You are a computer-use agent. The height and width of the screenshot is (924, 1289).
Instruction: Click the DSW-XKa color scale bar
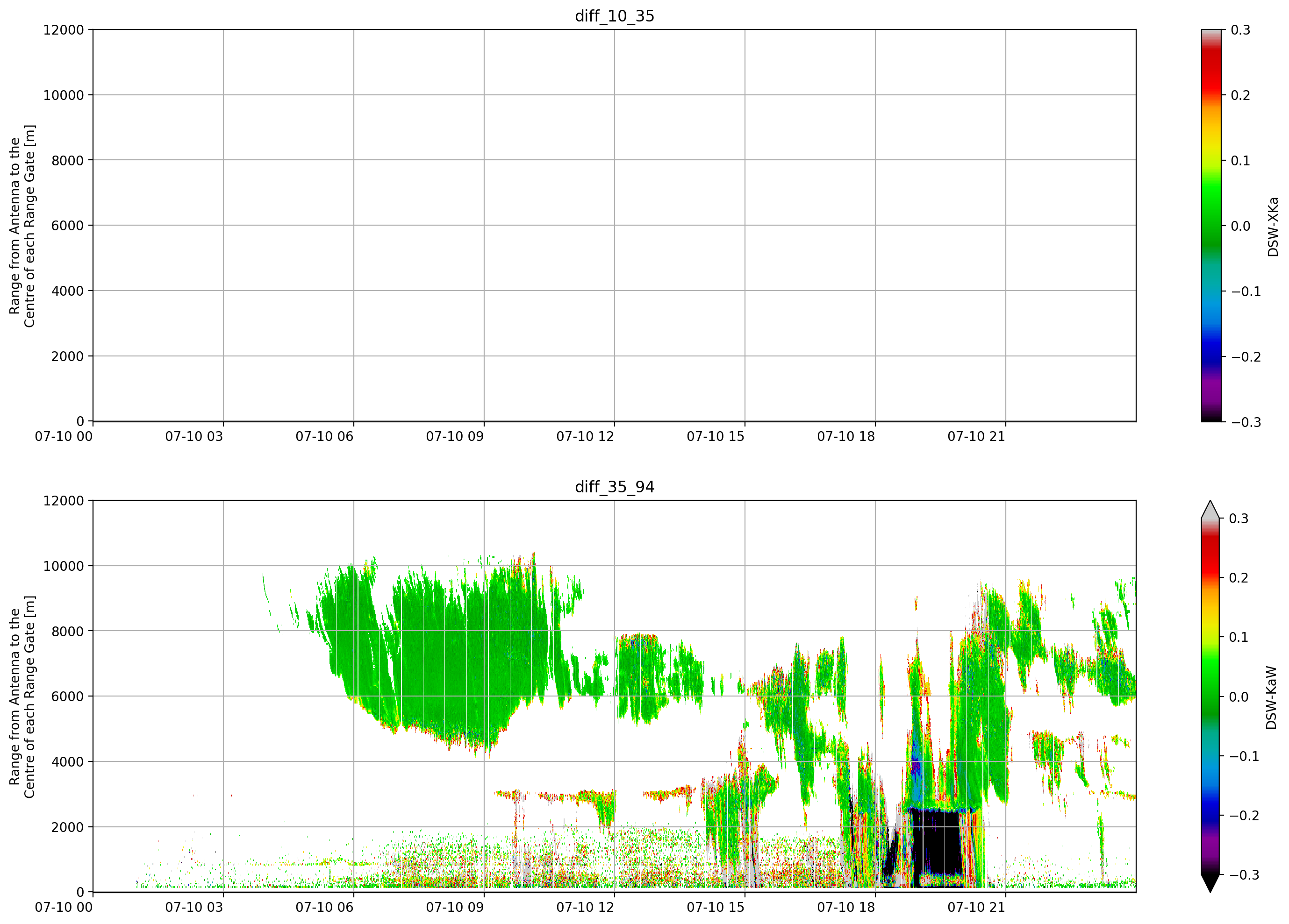[x=1211, y=226]
